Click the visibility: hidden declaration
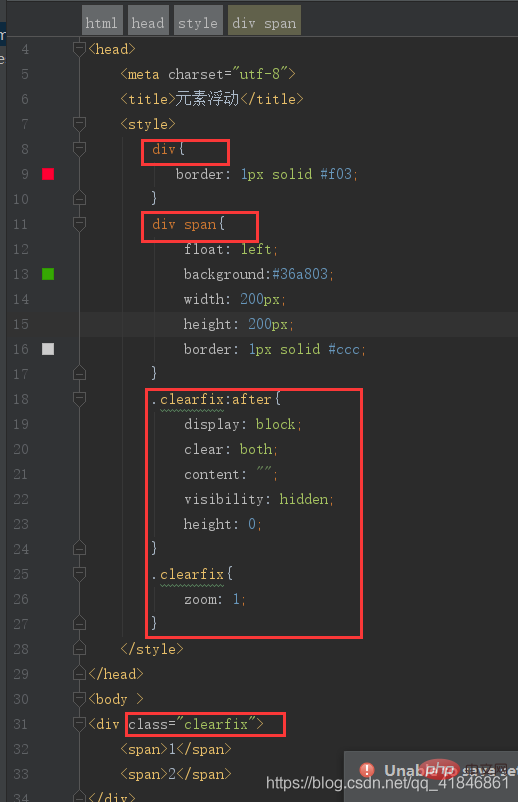The width and height of the screenshot is (518, 802). tap(259, 499)
